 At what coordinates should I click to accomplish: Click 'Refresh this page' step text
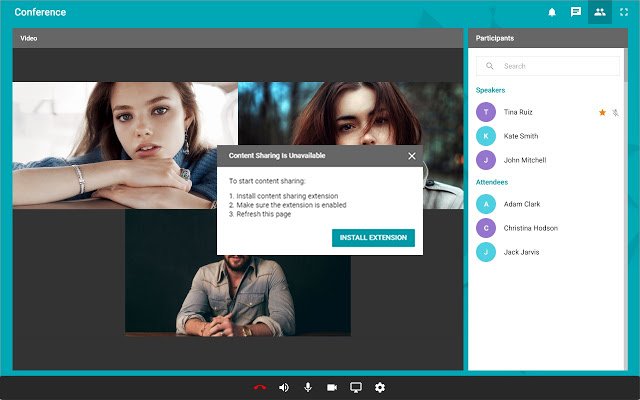click(x=264, y=214)
